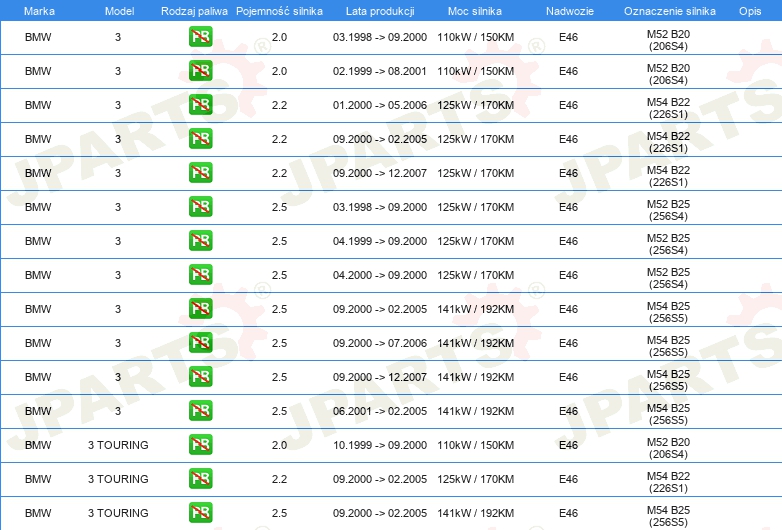This screenshot has height=530, width=782.
Task: Click 3 TOURING model in the 2.0 row
Action: tap(118, 445)
